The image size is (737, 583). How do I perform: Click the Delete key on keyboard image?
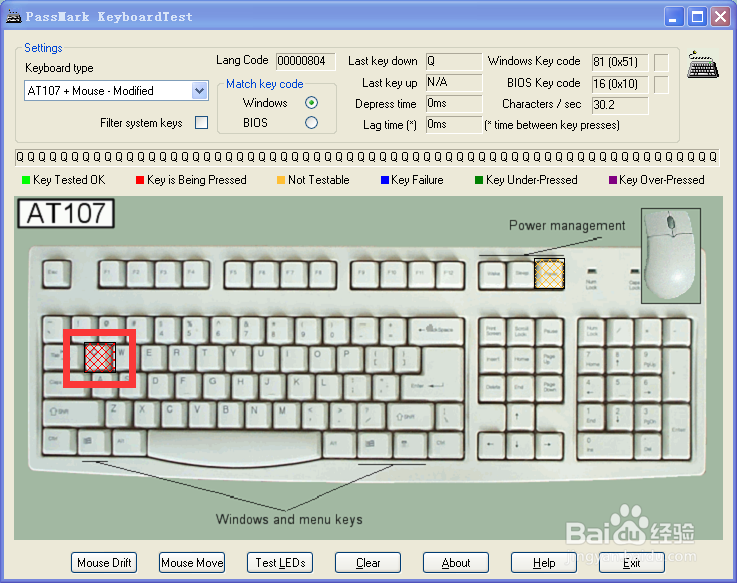click(x=493, y=388)
